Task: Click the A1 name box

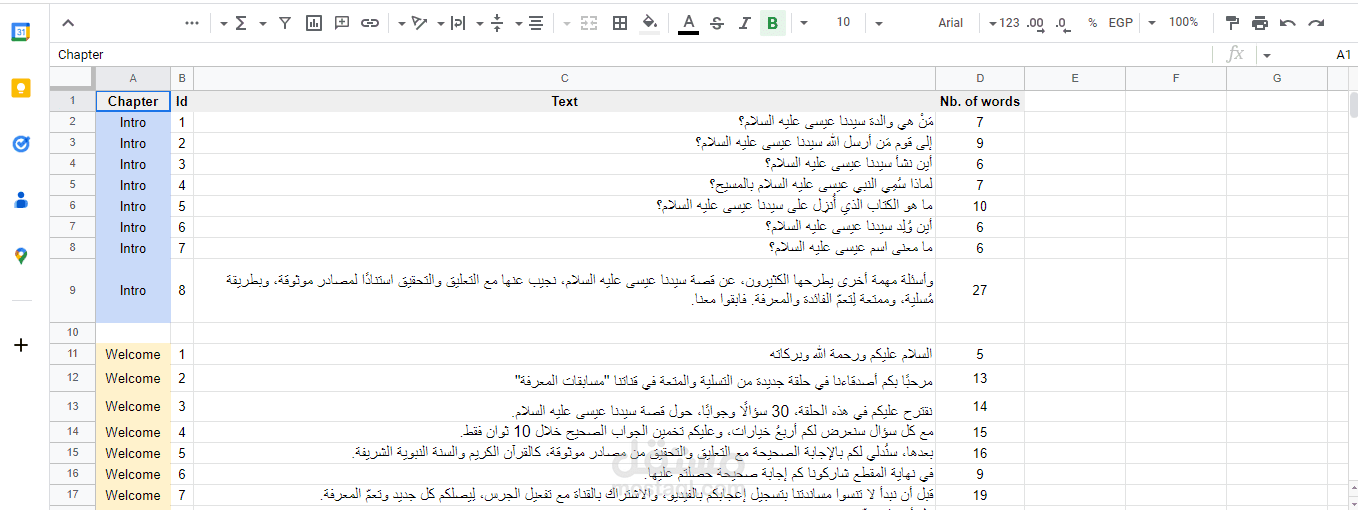Action: coord(1343,55)
